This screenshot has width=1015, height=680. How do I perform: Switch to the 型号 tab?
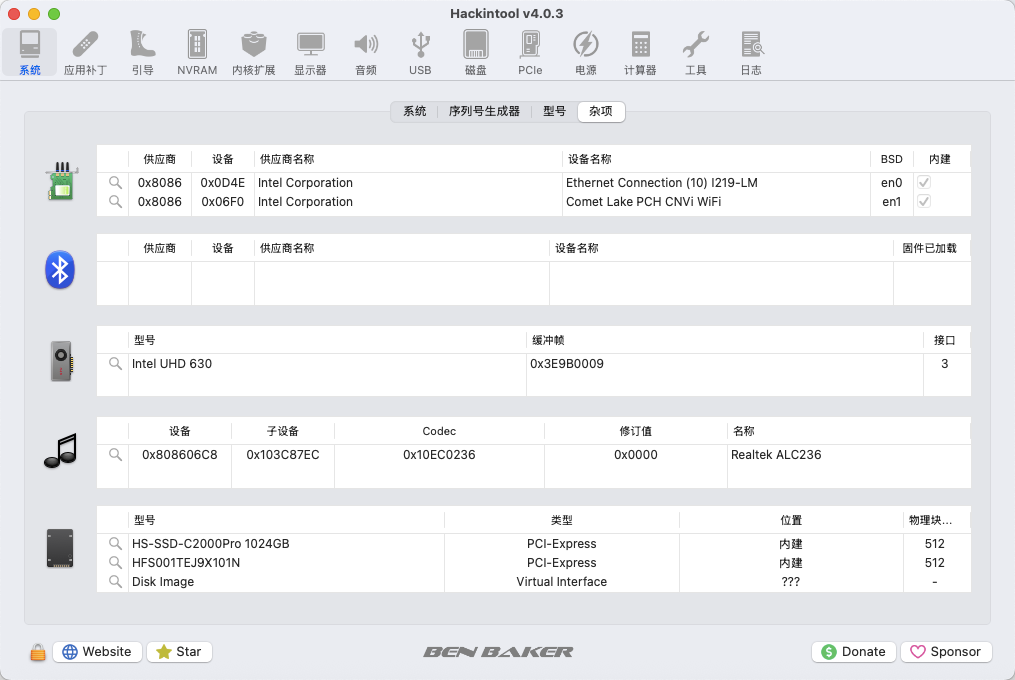point(554,111)
